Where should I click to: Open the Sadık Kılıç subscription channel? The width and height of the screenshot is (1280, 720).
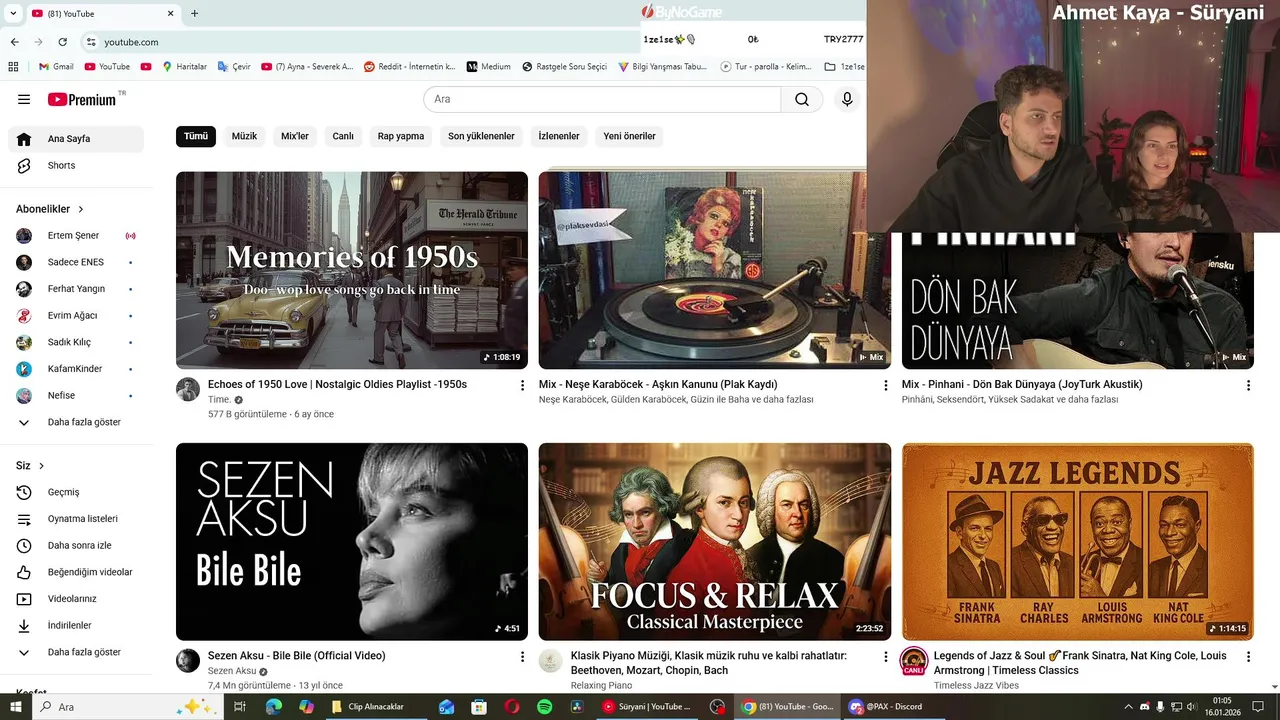pos(76,342)
